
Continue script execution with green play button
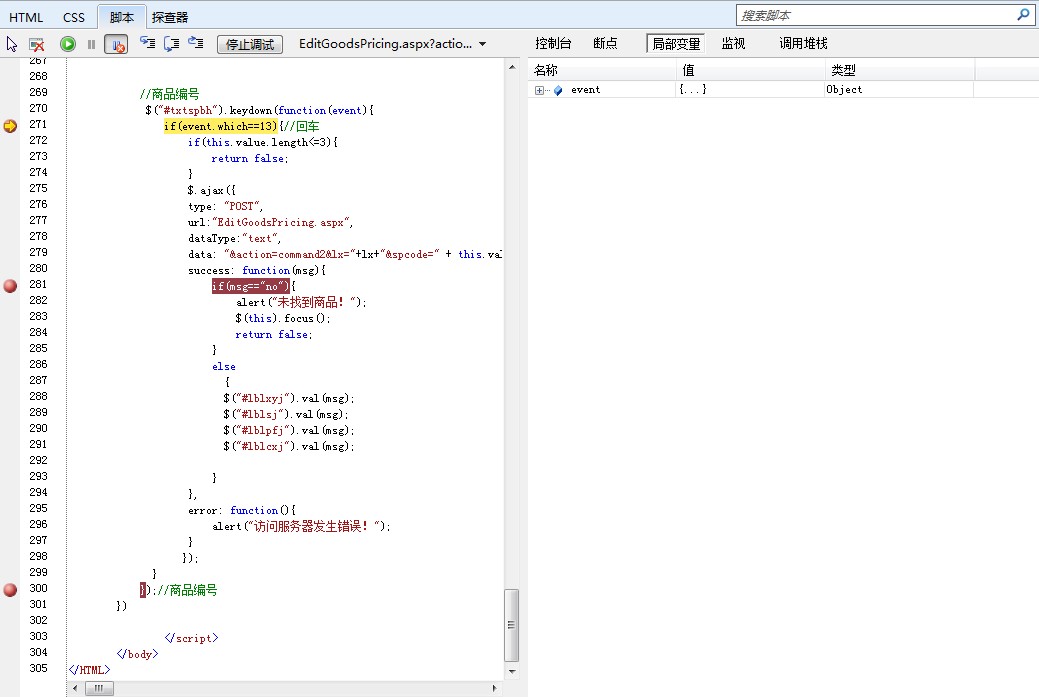(x=68, y=44)
